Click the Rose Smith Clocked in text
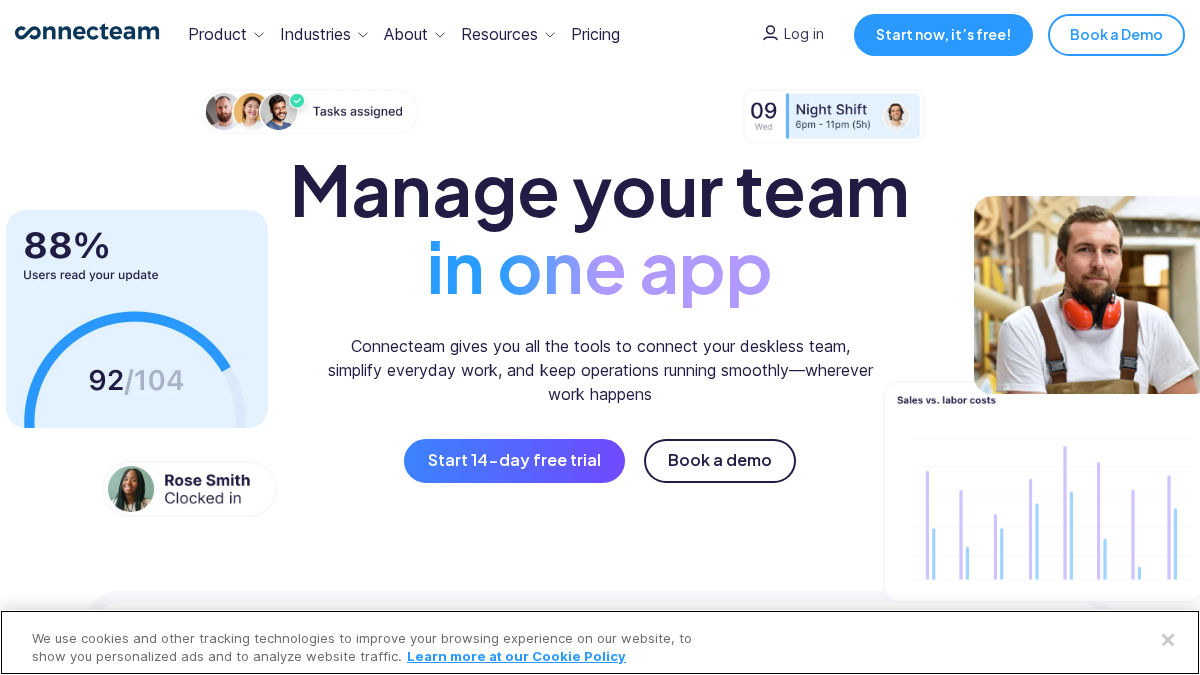The image size is (1200, 675). (x=207, y=489)
